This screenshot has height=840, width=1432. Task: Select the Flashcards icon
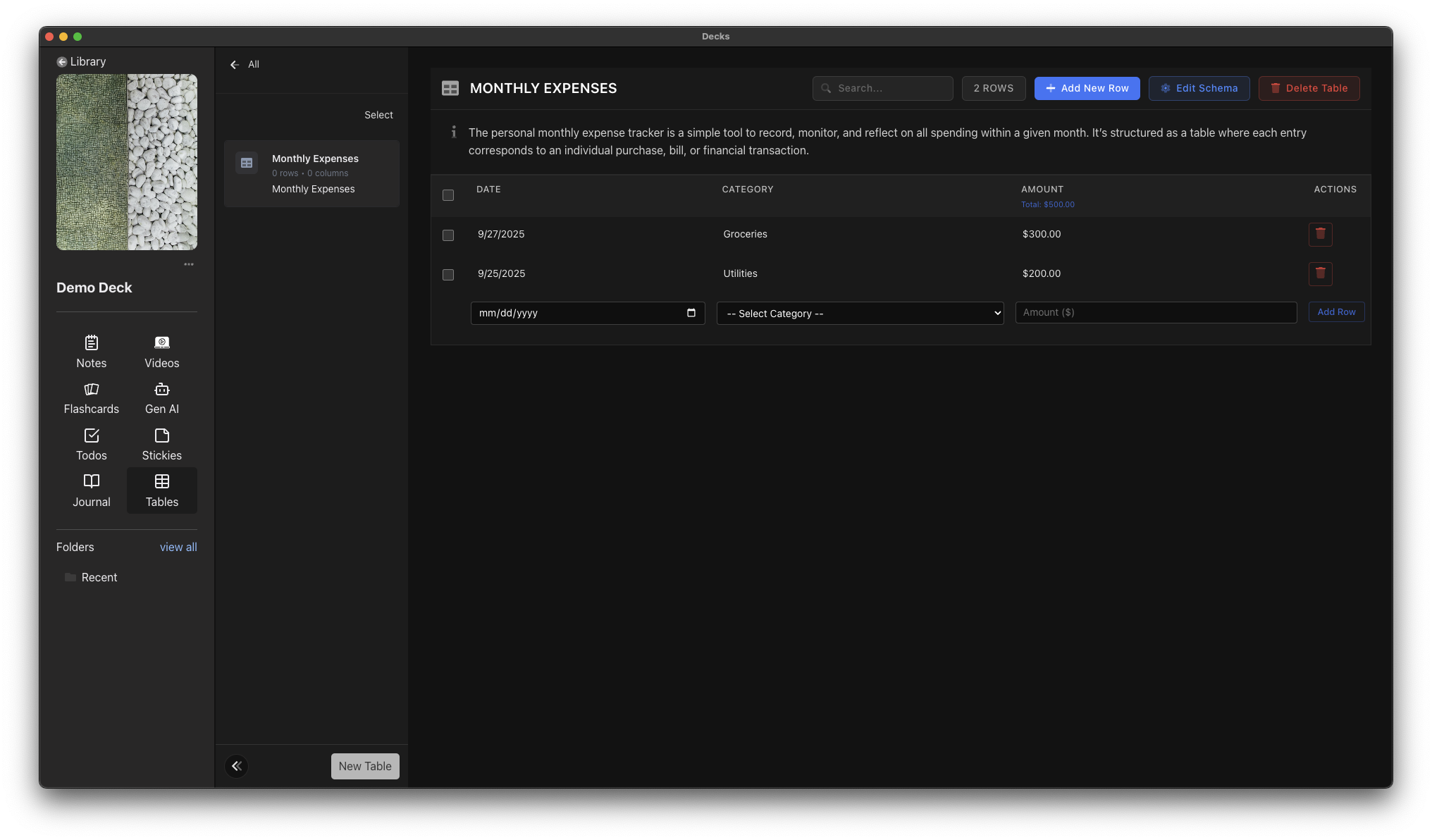pyautogui.click(x=91, y=398)
